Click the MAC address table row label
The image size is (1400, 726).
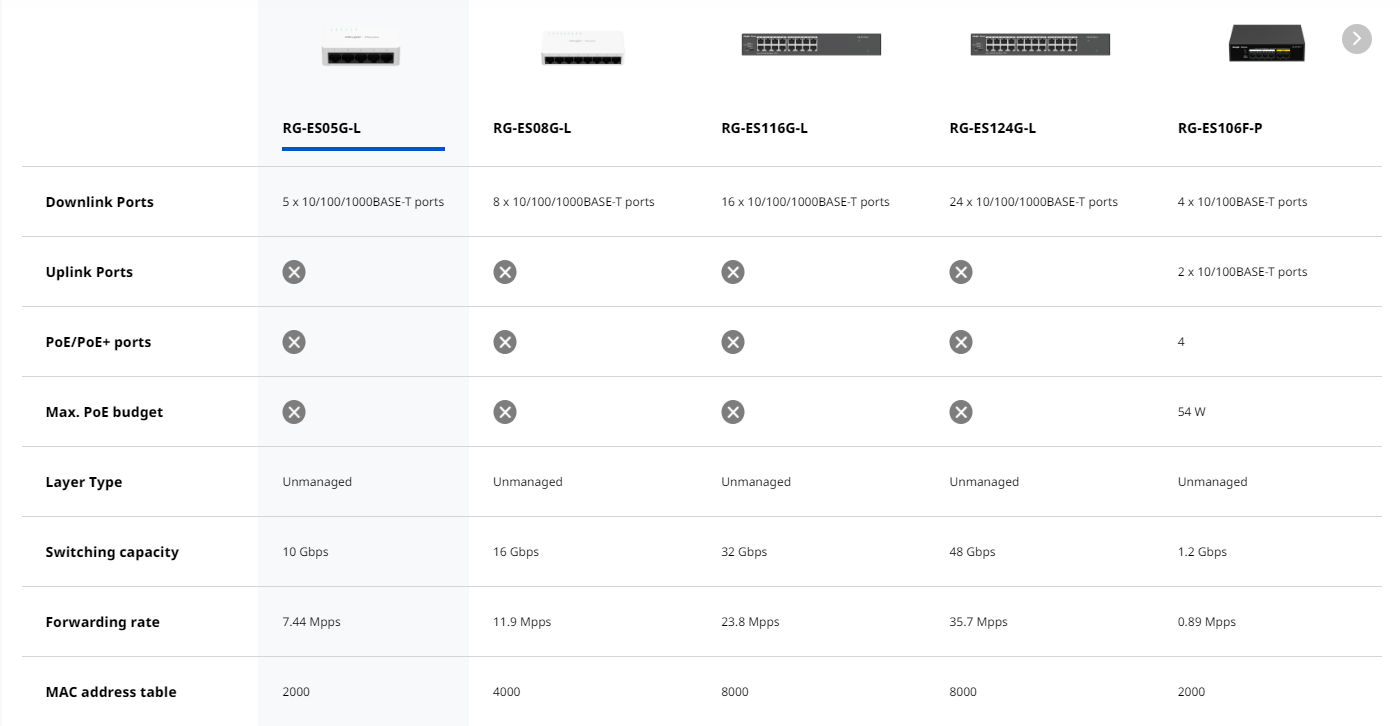pos(111,692)
